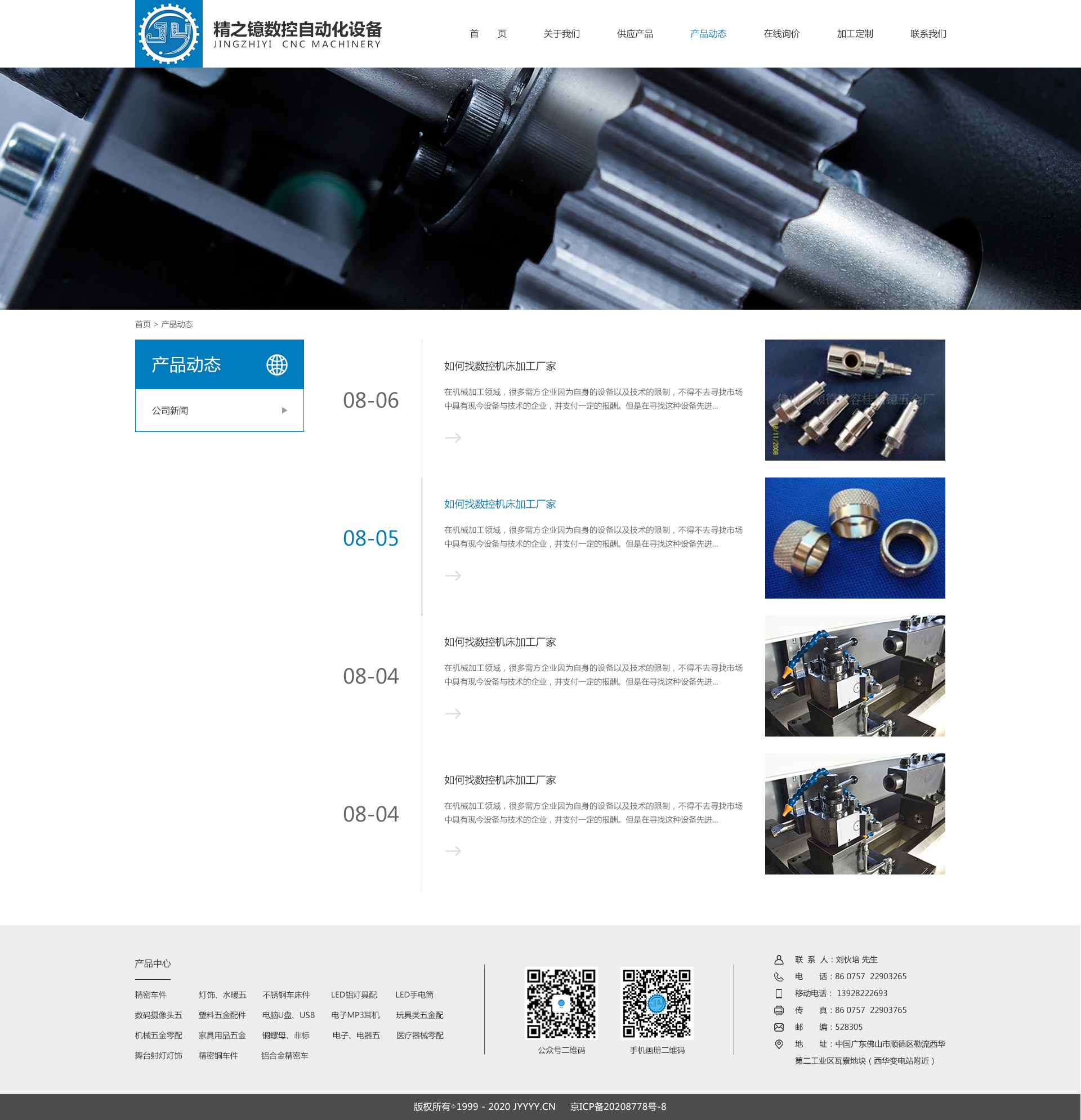The image size is (1081, 1120).
Task: Click 首页 breadcrumb link
Action: click(x=142, y=324)
